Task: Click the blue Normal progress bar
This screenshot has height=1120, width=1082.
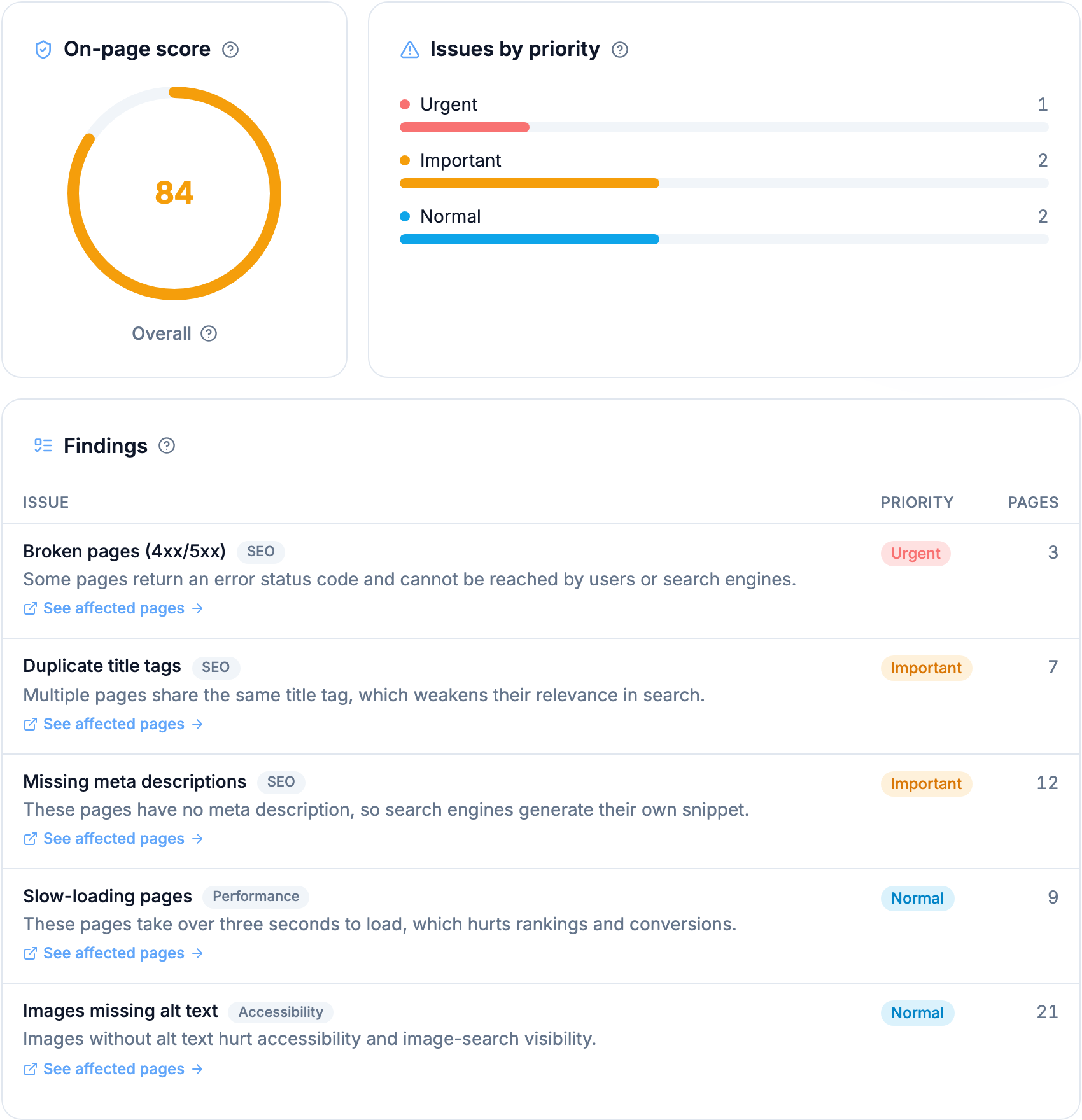Action: (x=530, y=239)
